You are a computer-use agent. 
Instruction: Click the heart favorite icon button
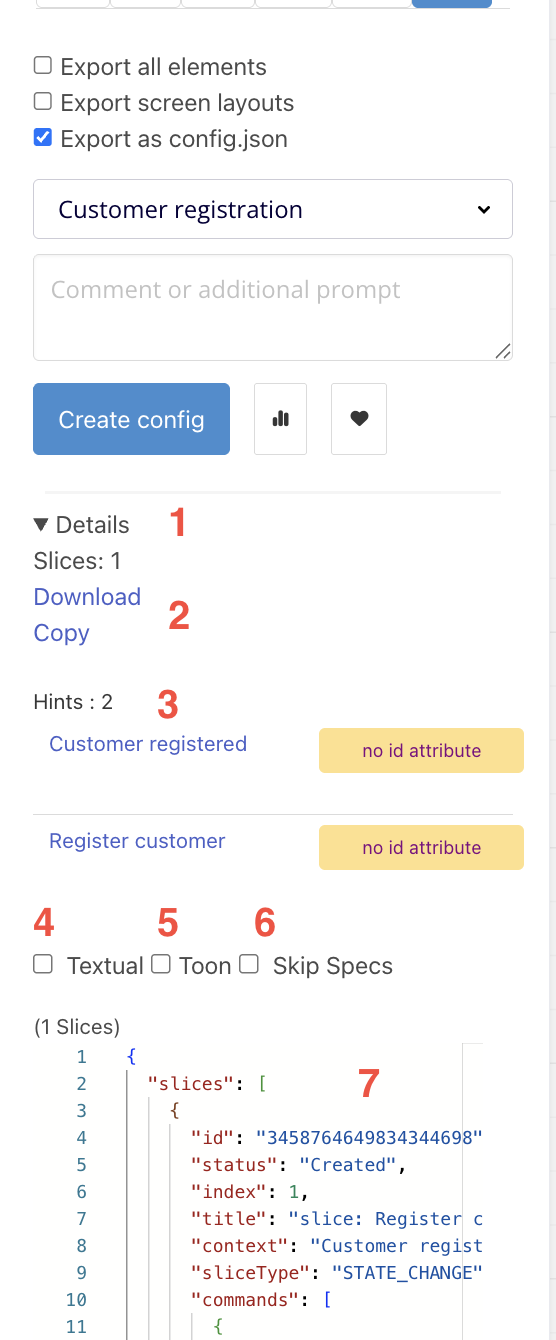359,419
